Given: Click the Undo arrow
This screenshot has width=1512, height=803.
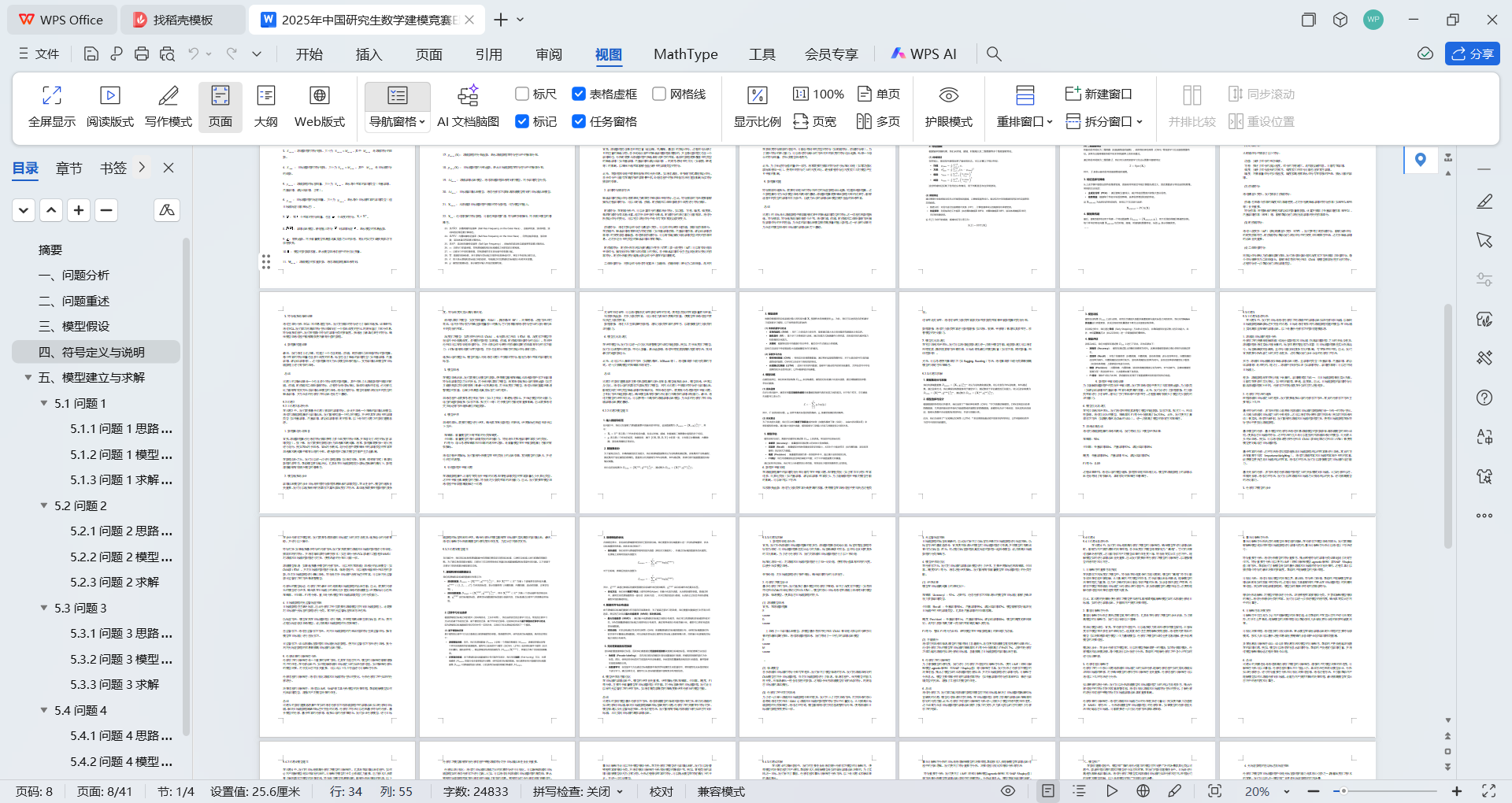Looking at the screenshot, I should click(193, 54).
